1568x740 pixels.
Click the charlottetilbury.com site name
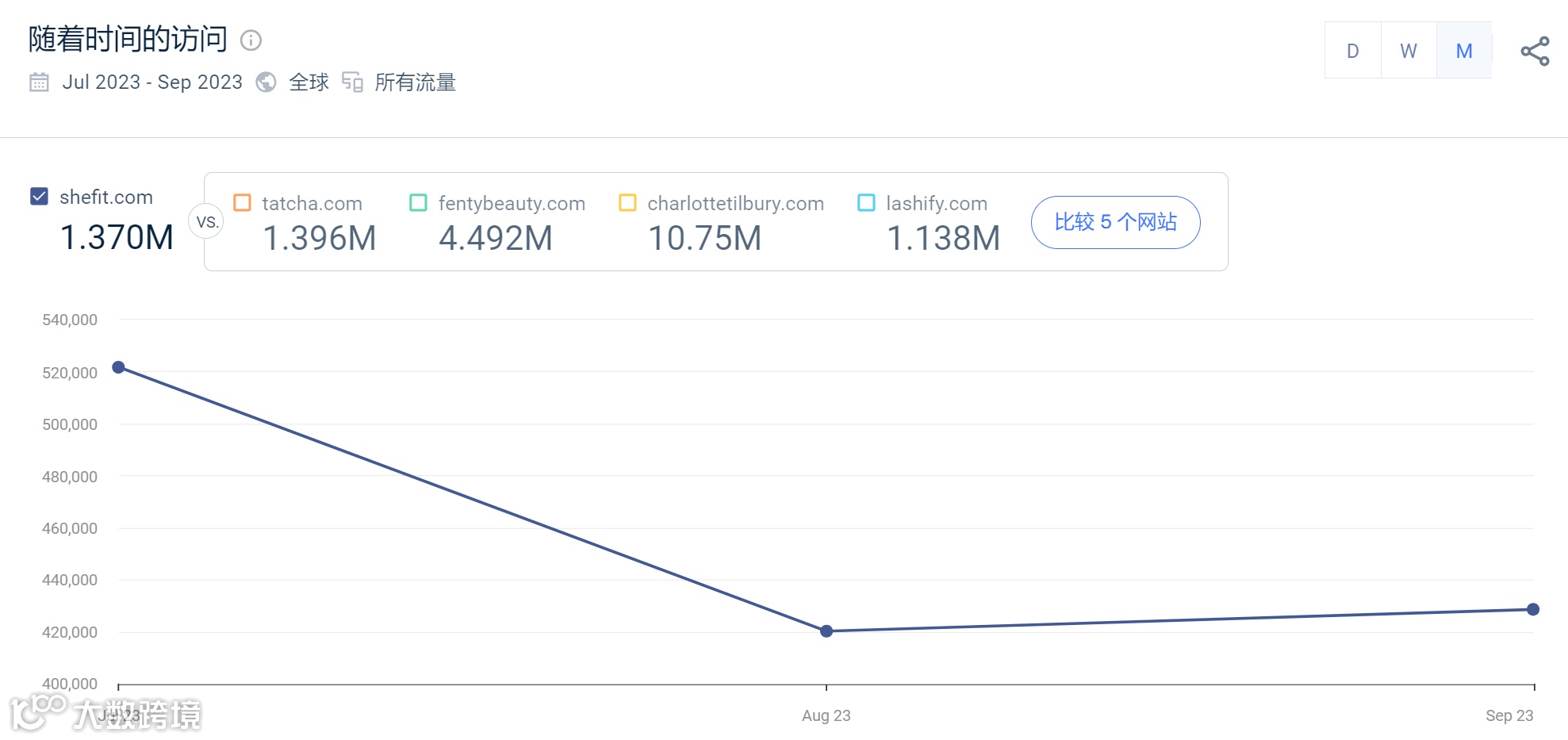[x=735, y=204]
